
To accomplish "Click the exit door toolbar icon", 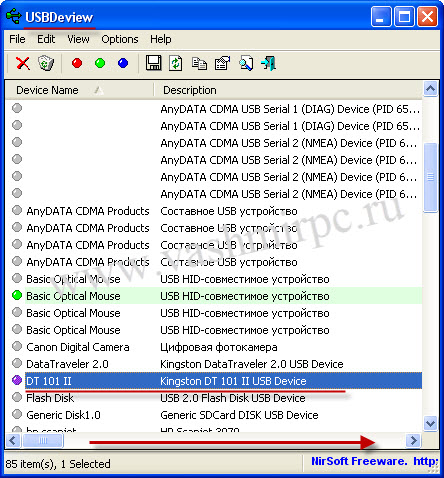I will click(x=269, y=63).
